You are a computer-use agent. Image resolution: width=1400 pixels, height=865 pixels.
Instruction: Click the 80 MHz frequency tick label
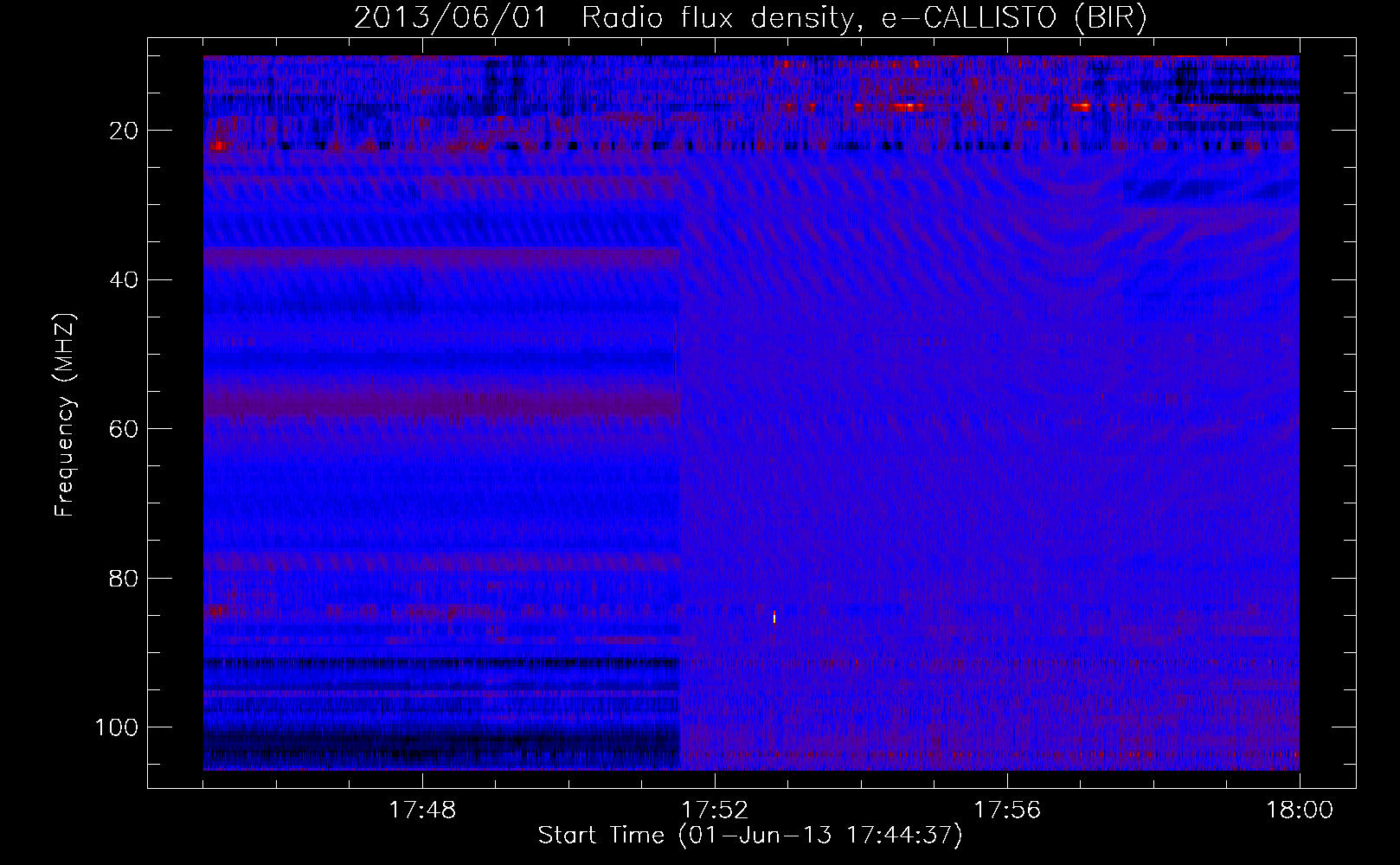point(124,578)
